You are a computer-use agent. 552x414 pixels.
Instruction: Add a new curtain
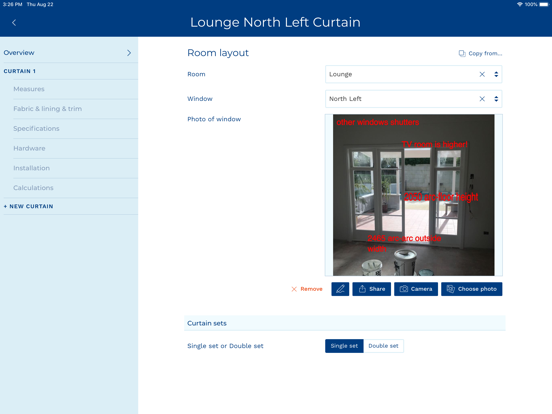[29, 206]
